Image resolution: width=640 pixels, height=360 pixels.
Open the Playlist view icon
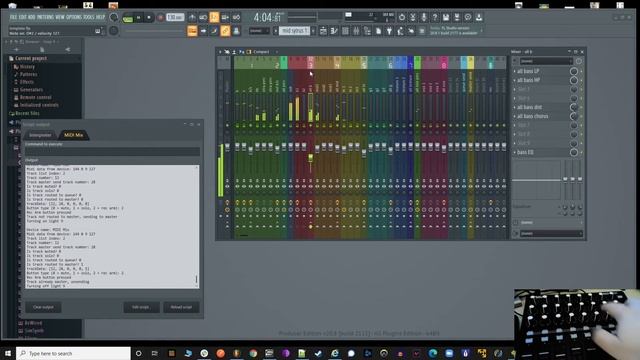click(323, 31)
